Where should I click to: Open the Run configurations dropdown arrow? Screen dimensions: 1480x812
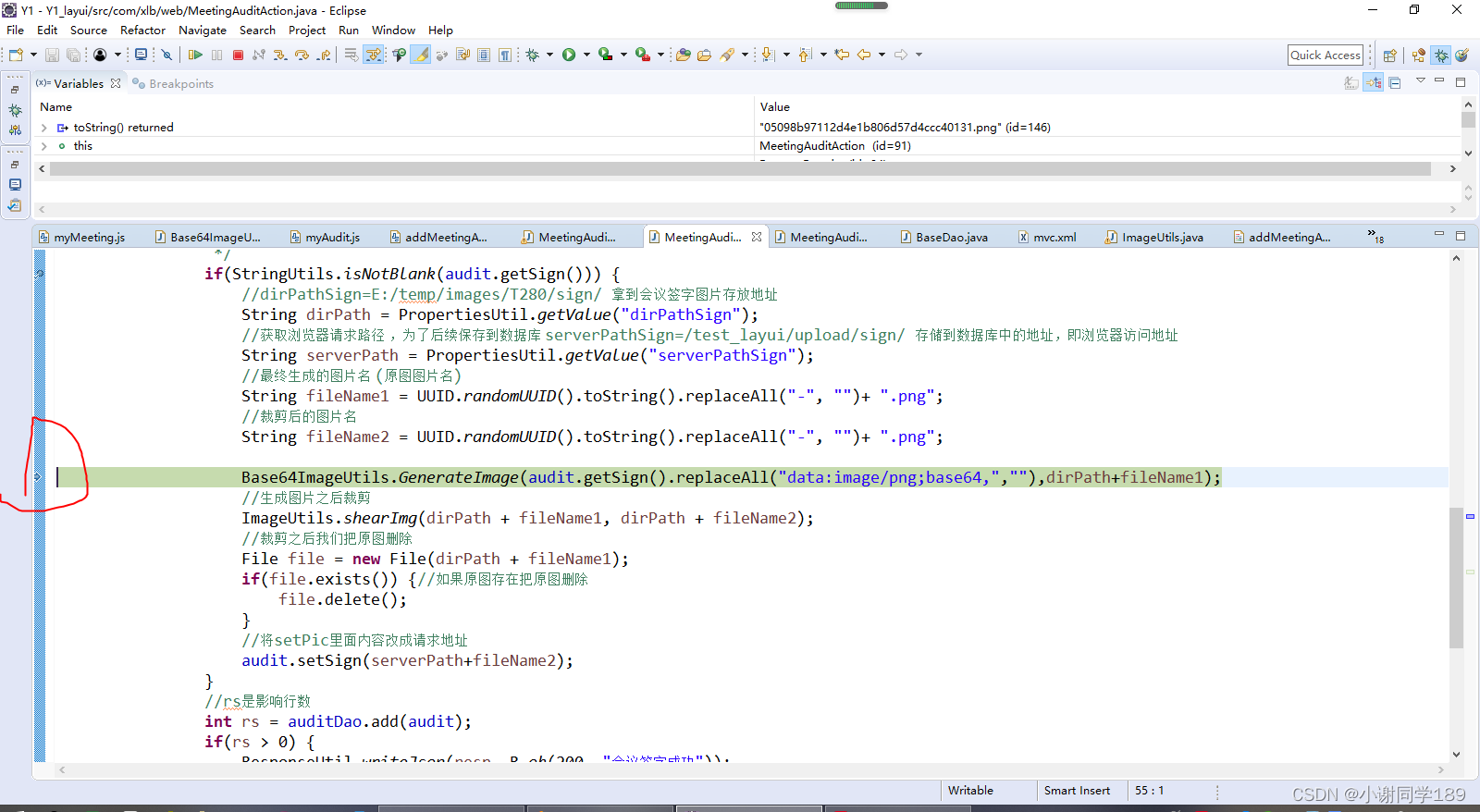(586, 55)
